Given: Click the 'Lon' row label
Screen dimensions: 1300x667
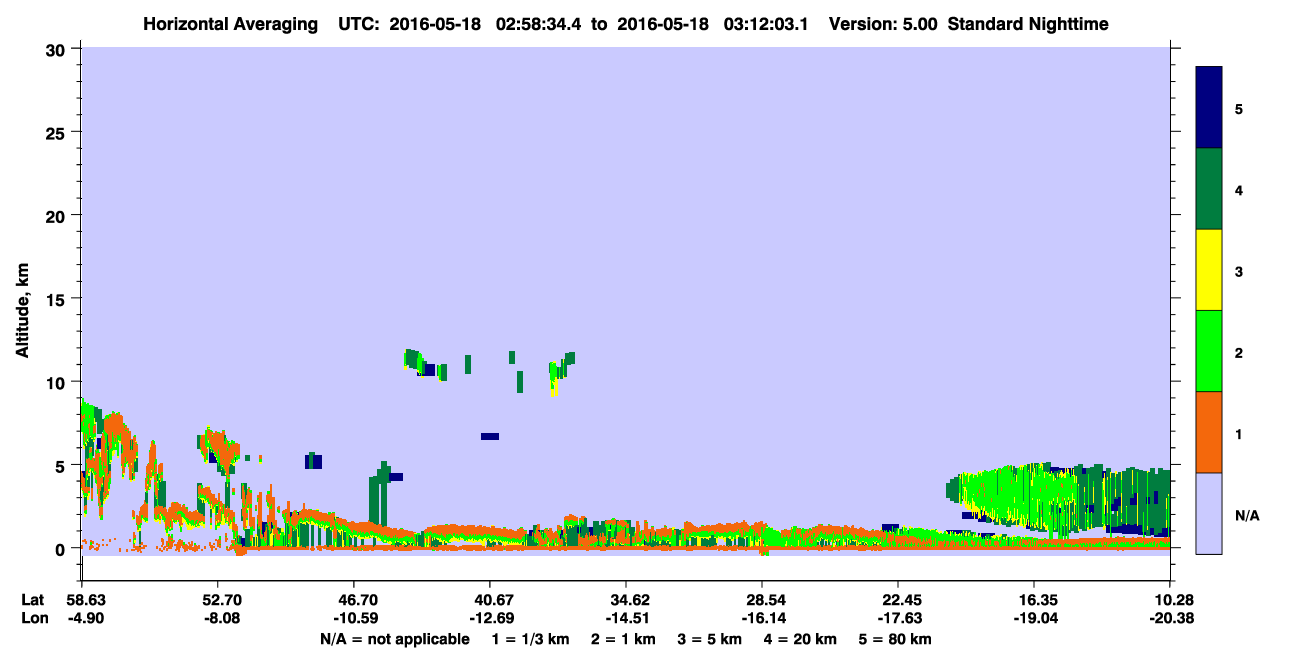Looking at the screenshot, I should point(34,618).
